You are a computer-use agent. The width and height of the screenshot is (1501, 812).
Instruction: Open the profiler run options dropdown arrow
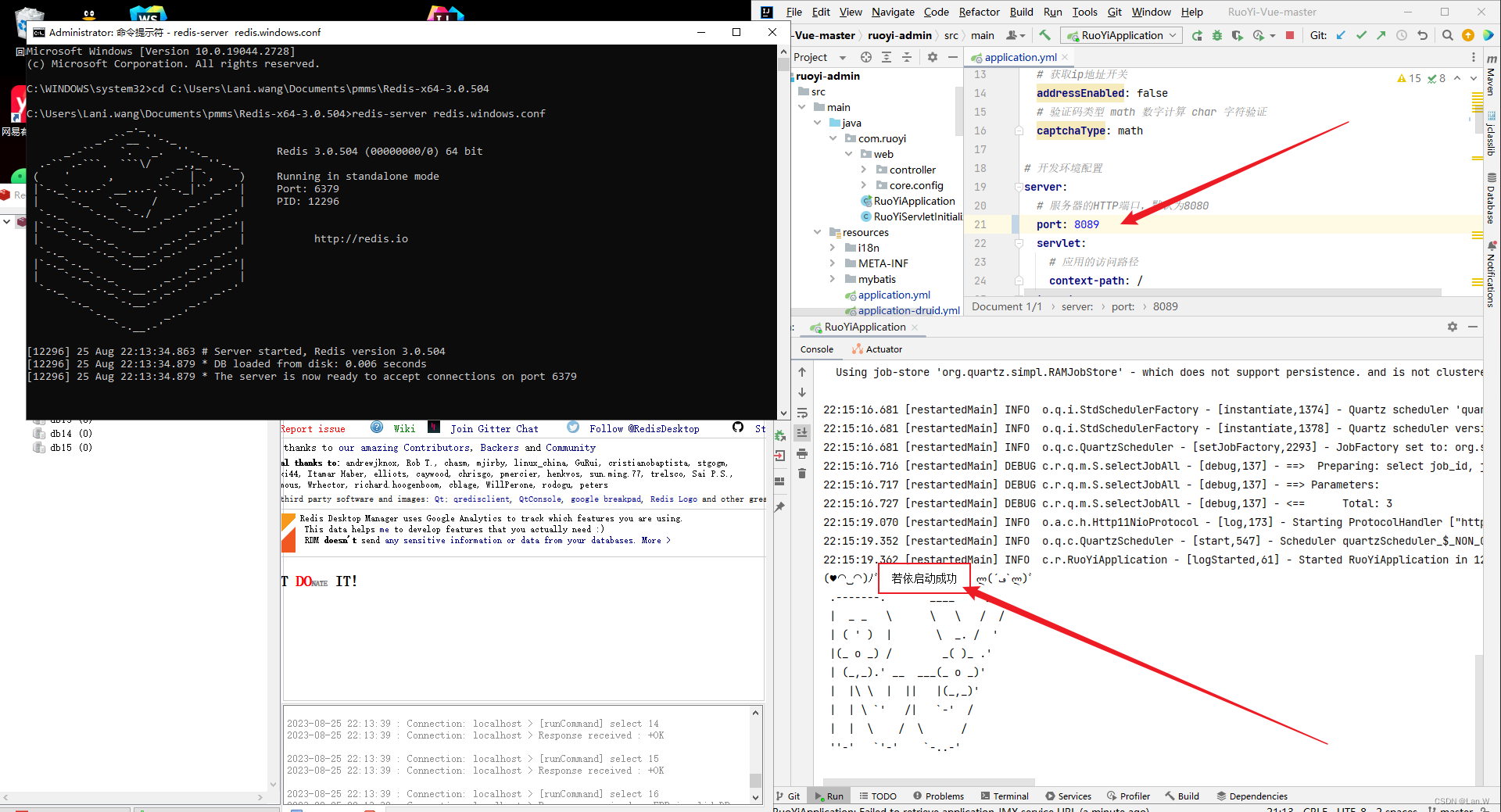coord(1273,36)
